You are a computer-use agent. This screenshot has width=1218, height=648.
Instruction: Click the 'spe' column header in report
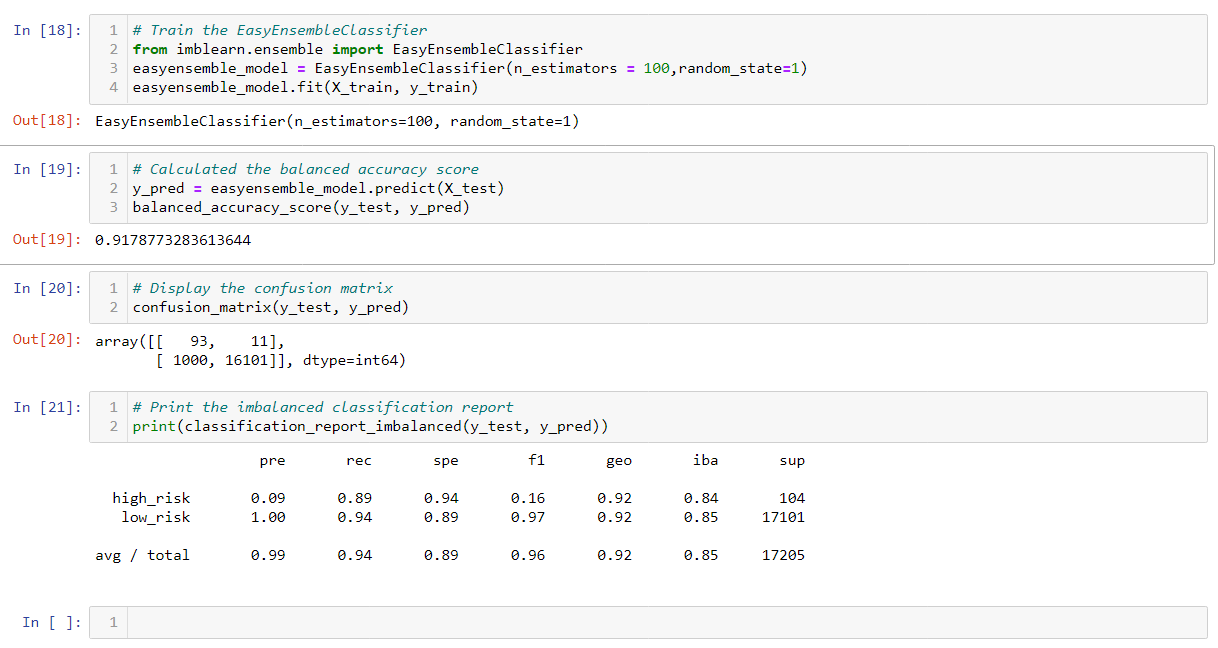tap(446, 461)
